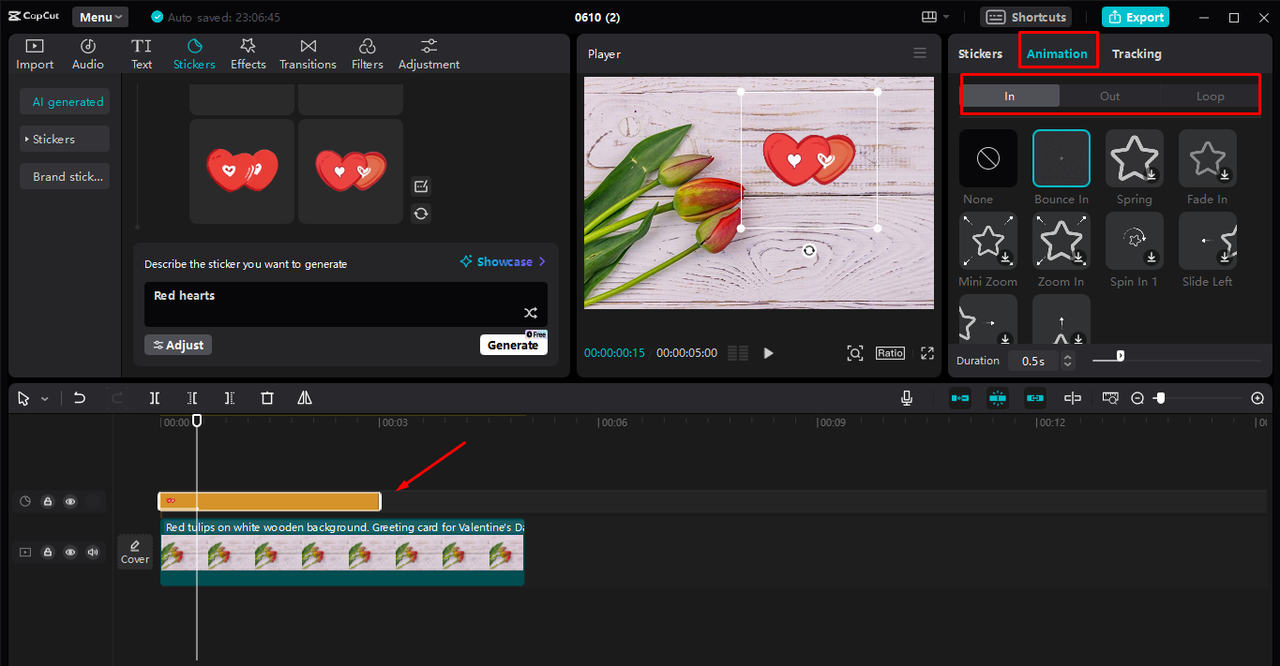Mute the main video track audio

93,552
